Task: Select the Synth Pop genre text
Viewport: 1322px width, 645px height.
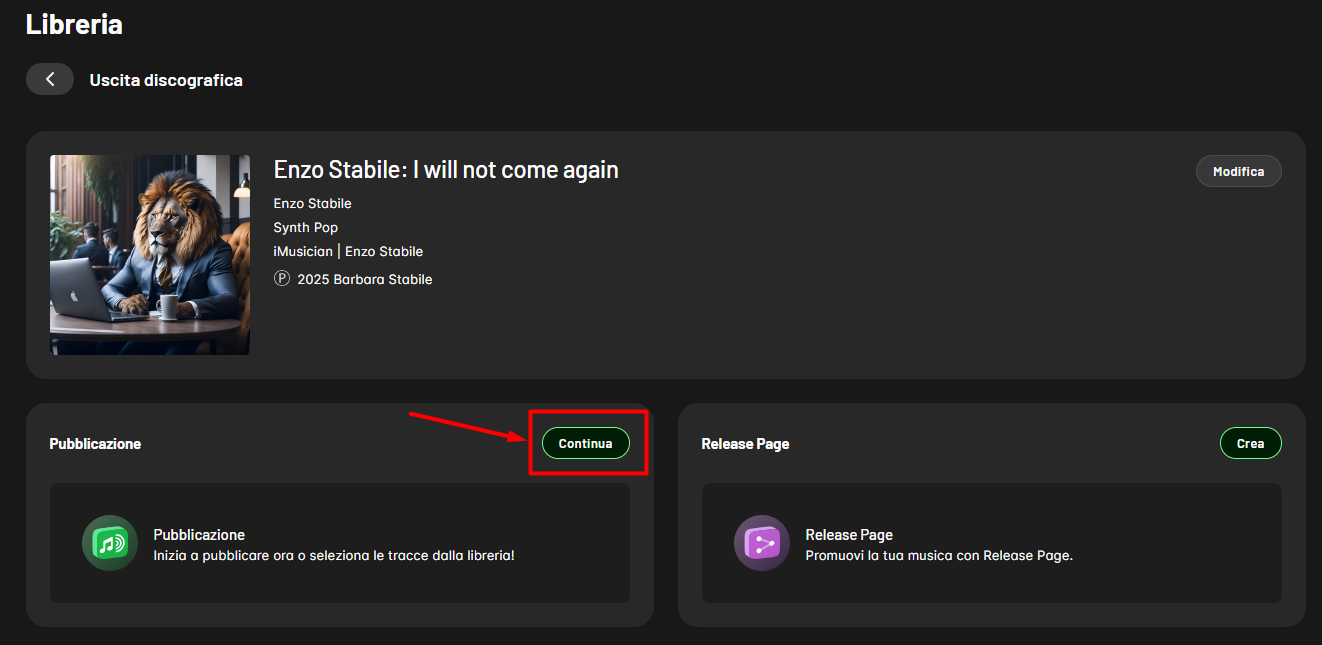Action: click(305, 227)
